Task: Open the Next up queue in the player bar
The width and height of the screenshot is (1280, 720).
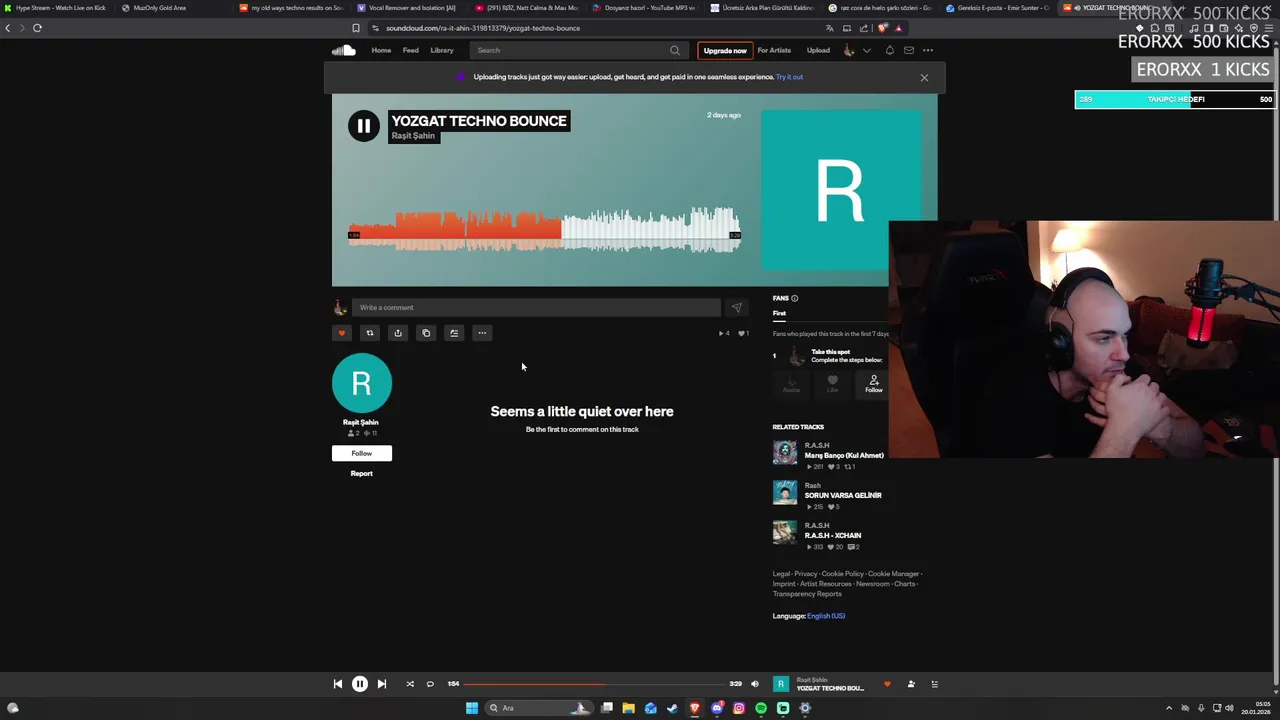Action: point(935,684)
